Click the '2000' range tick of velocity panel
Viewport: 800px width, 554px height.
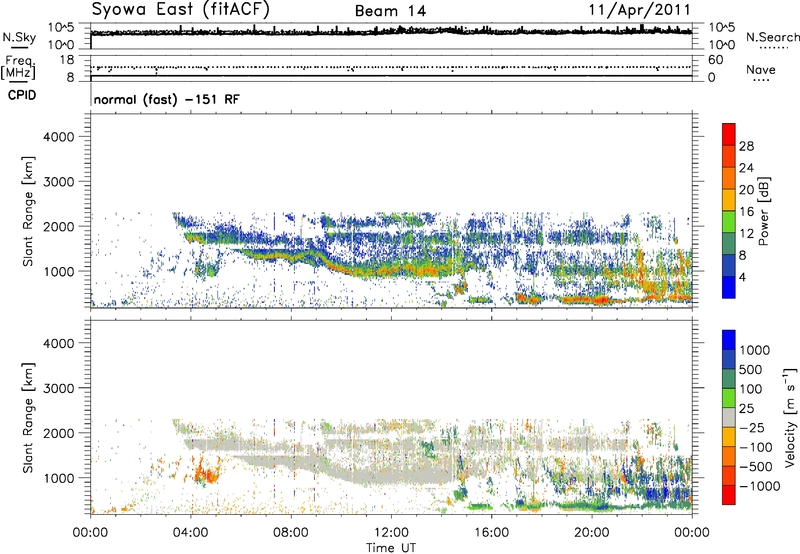tap(59, 433)
